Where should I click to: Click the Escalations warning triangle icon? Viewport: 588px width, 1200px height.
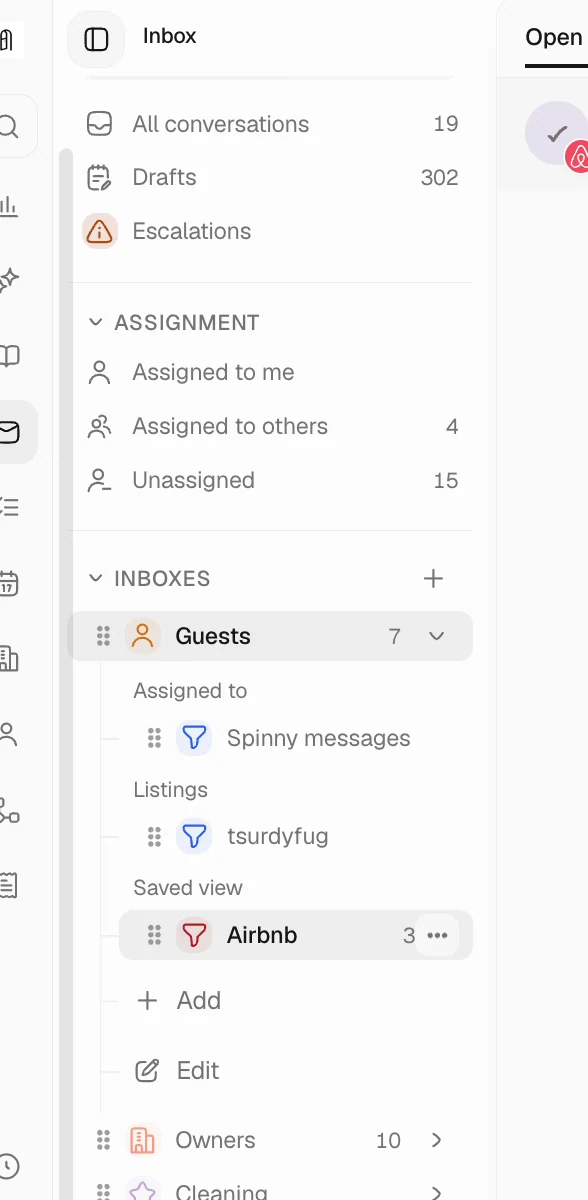tap(99, 231)
